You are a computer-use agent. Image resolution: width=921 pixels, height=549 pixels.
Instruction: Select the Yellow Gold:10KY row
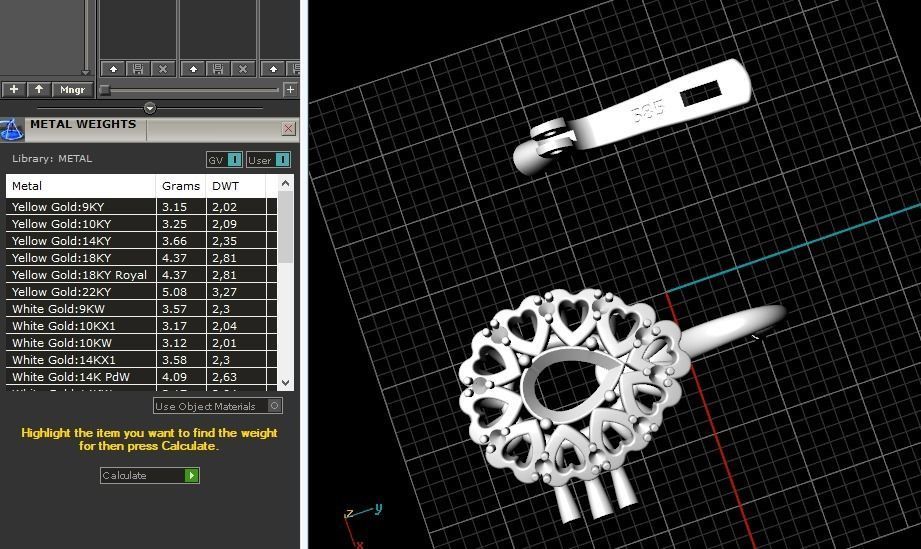click(141, 224)
